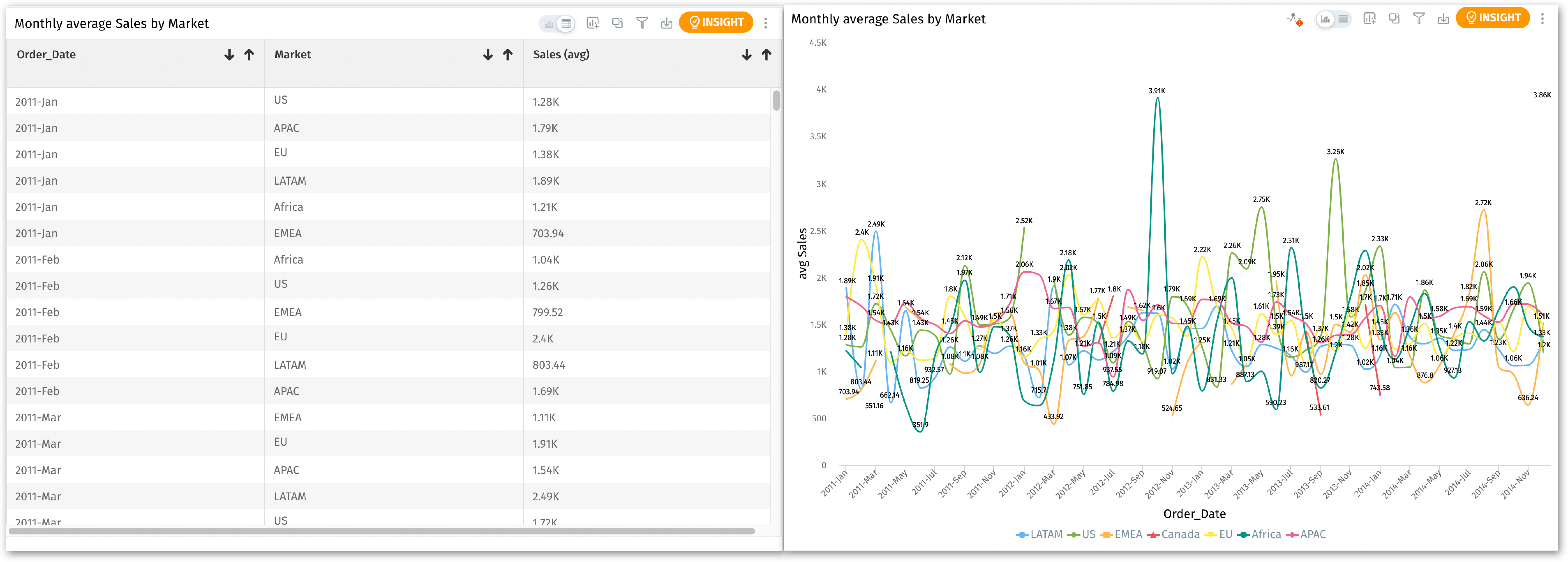Screen dimensions: 1568x562
Task: Click the download icon in the right chart panel
Action: coord(1443,19)
